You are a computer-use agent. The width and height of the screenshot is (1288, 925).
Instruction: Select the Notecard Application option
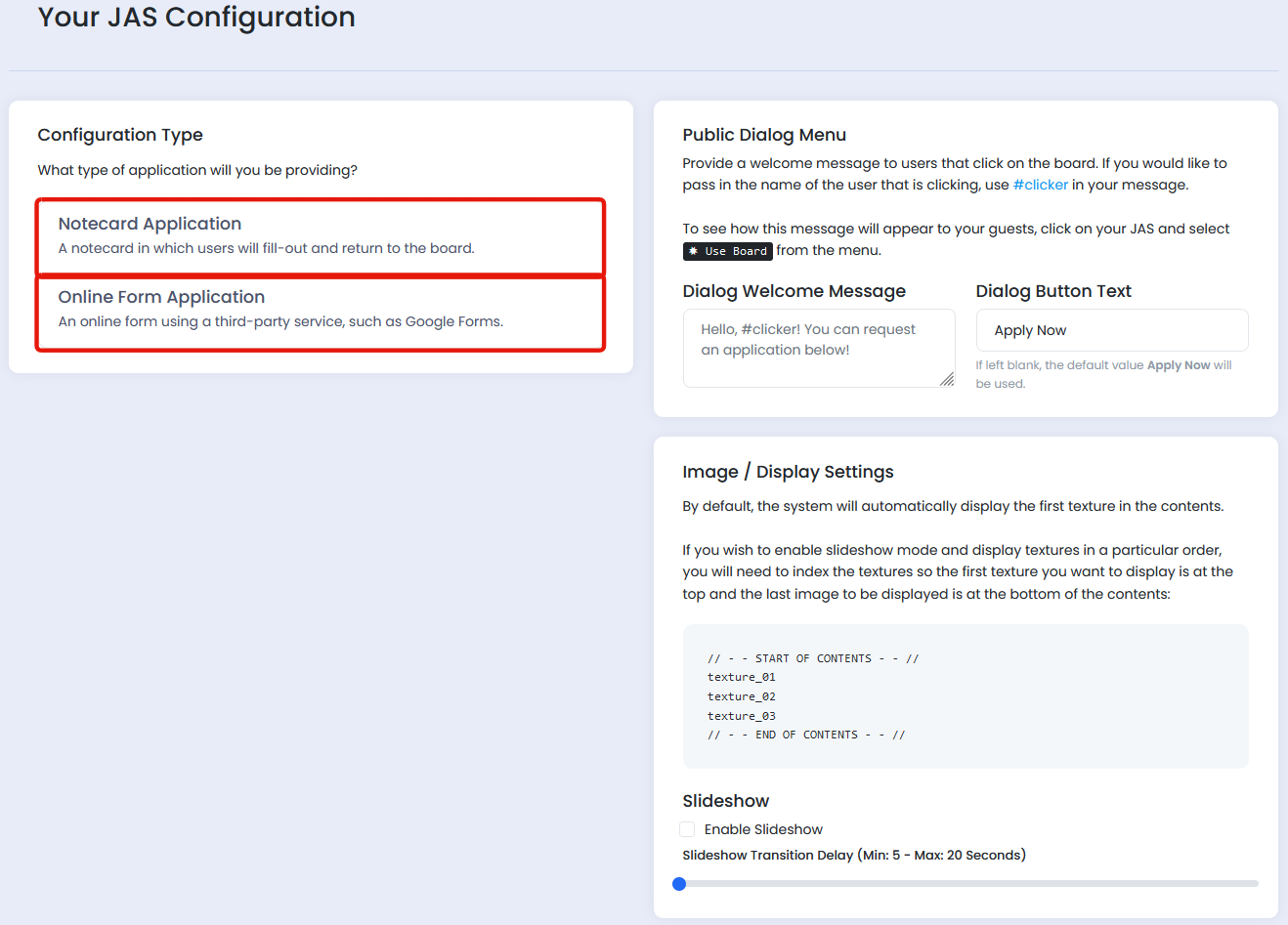point(321,236)
